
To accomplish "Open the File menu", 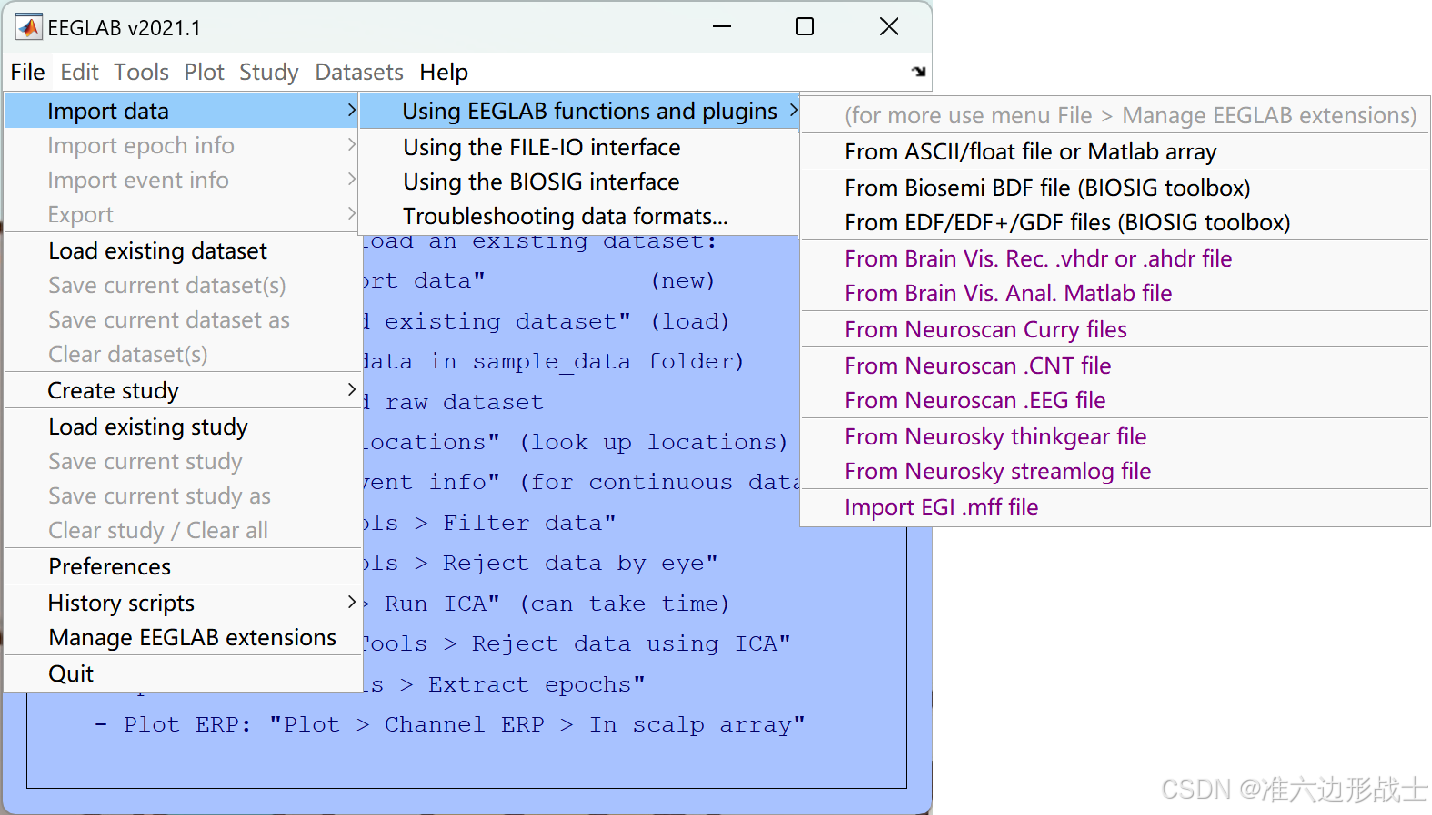I will click(x=28, y=72).
